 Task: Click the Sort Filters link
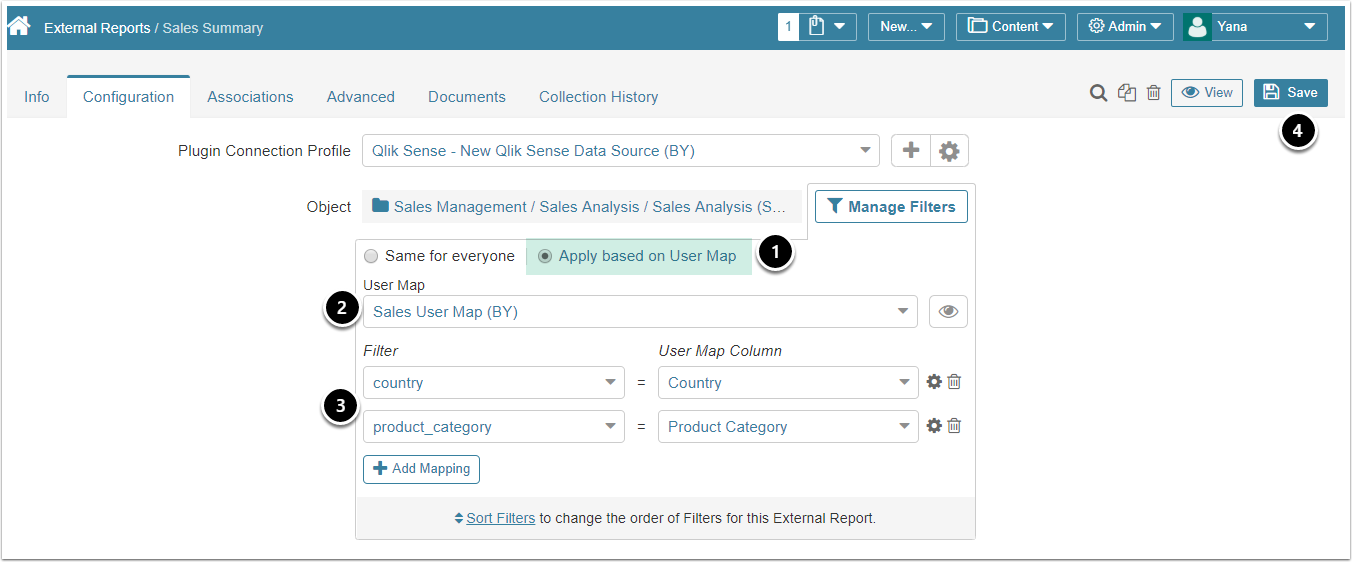[x=500, y=518]
